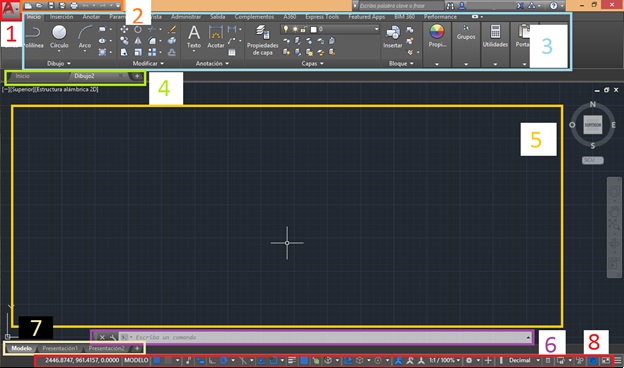
Task: Select the Move tool in Modificar panel
Action: [124, 29]
